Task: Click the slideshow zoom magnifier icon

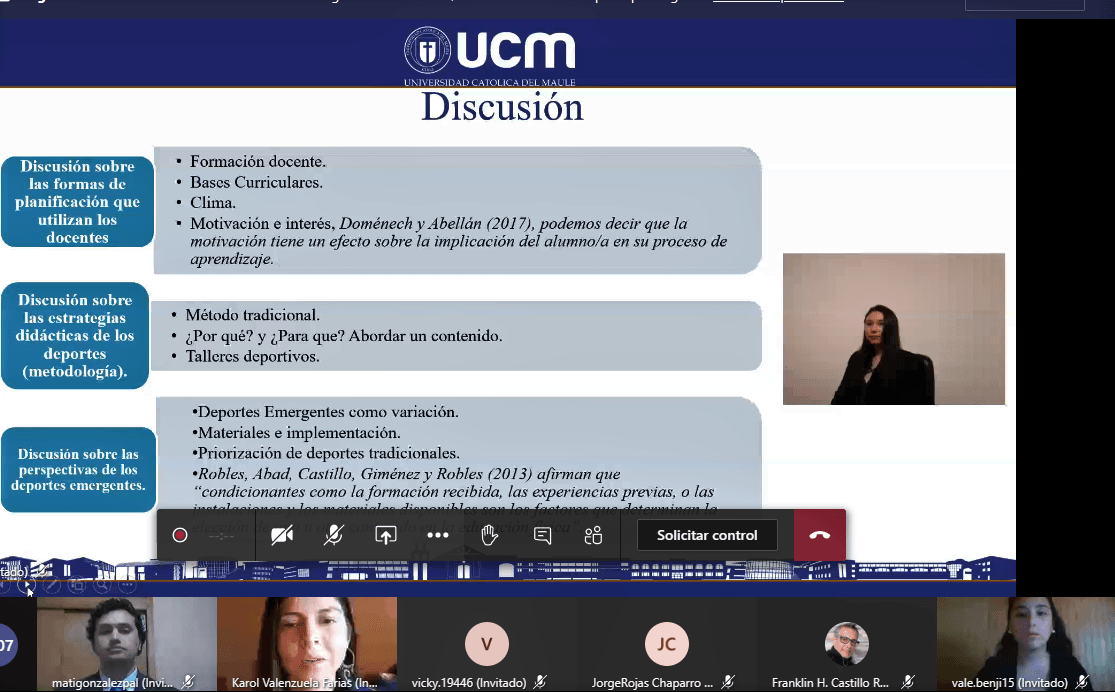Action: click(x=102, y=586)
